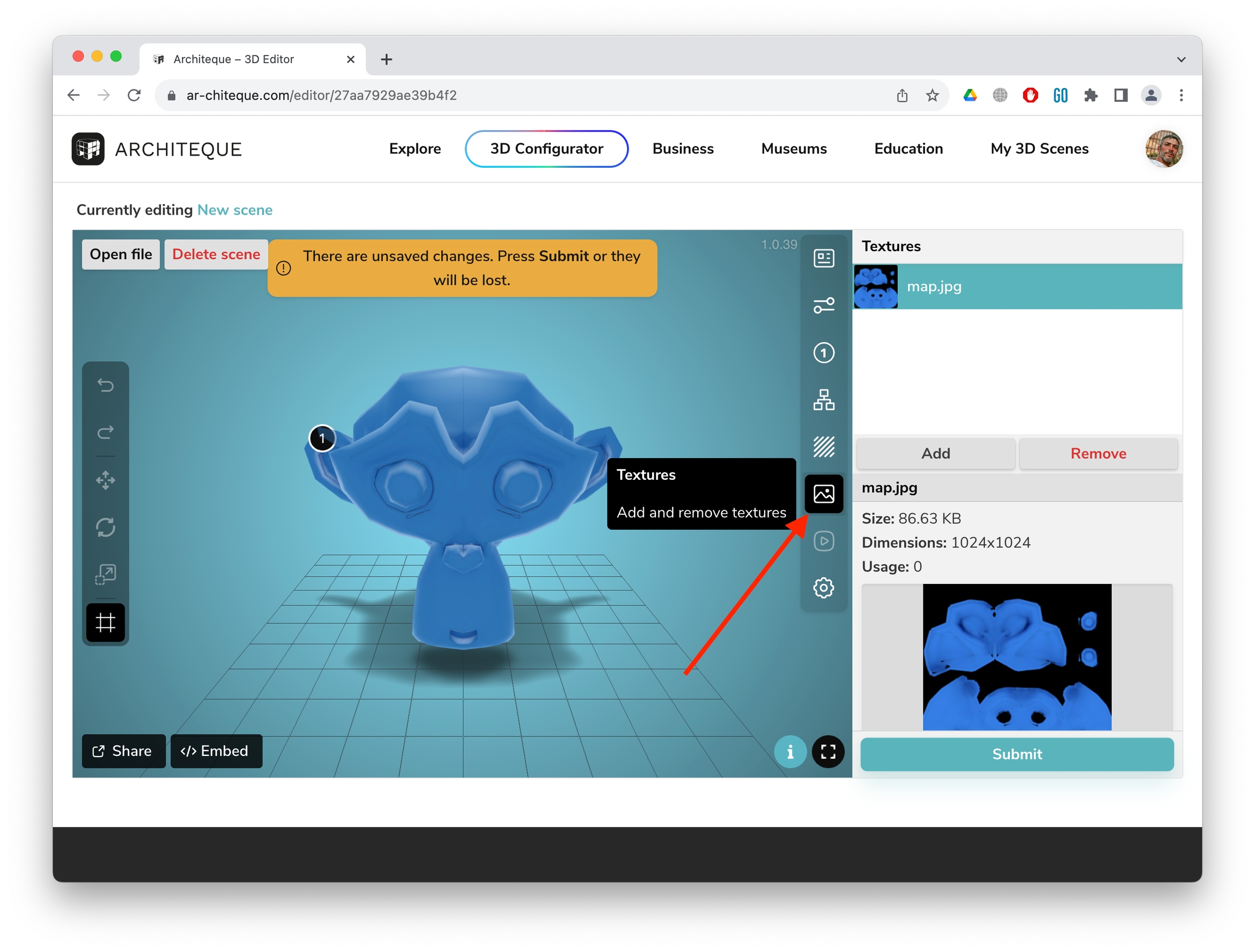The image size is (1255, 952).
Task: Open the My 3D Scenes menu item
Action: (1039, 149)
